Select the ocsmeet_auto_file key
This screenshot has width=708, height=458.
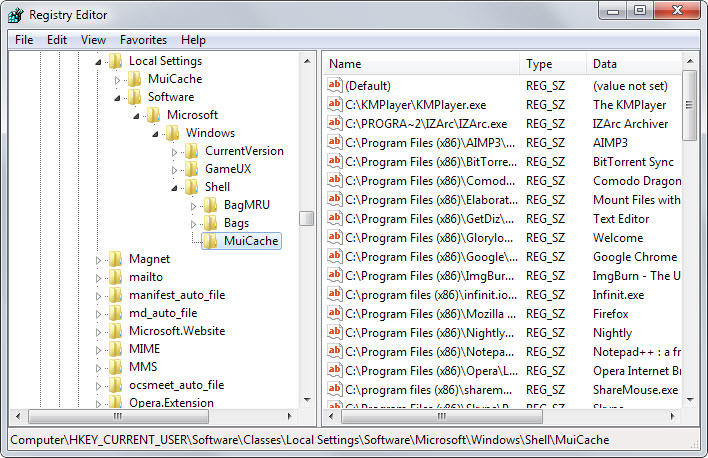pyautogui.click(x=177, y=385)
